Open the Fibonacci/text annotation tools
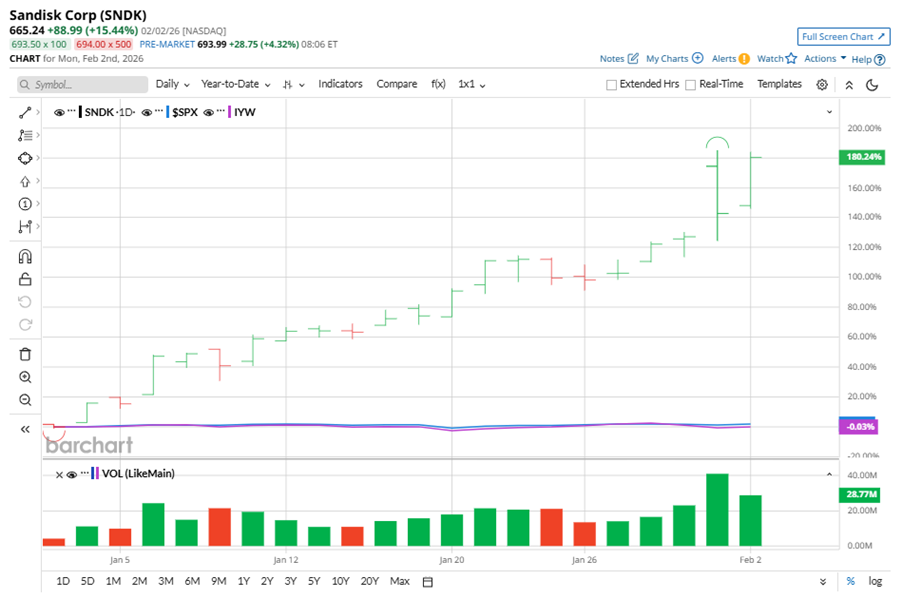Image resolution: width=902 pixels, height=599 pixels. coord(25,136)
